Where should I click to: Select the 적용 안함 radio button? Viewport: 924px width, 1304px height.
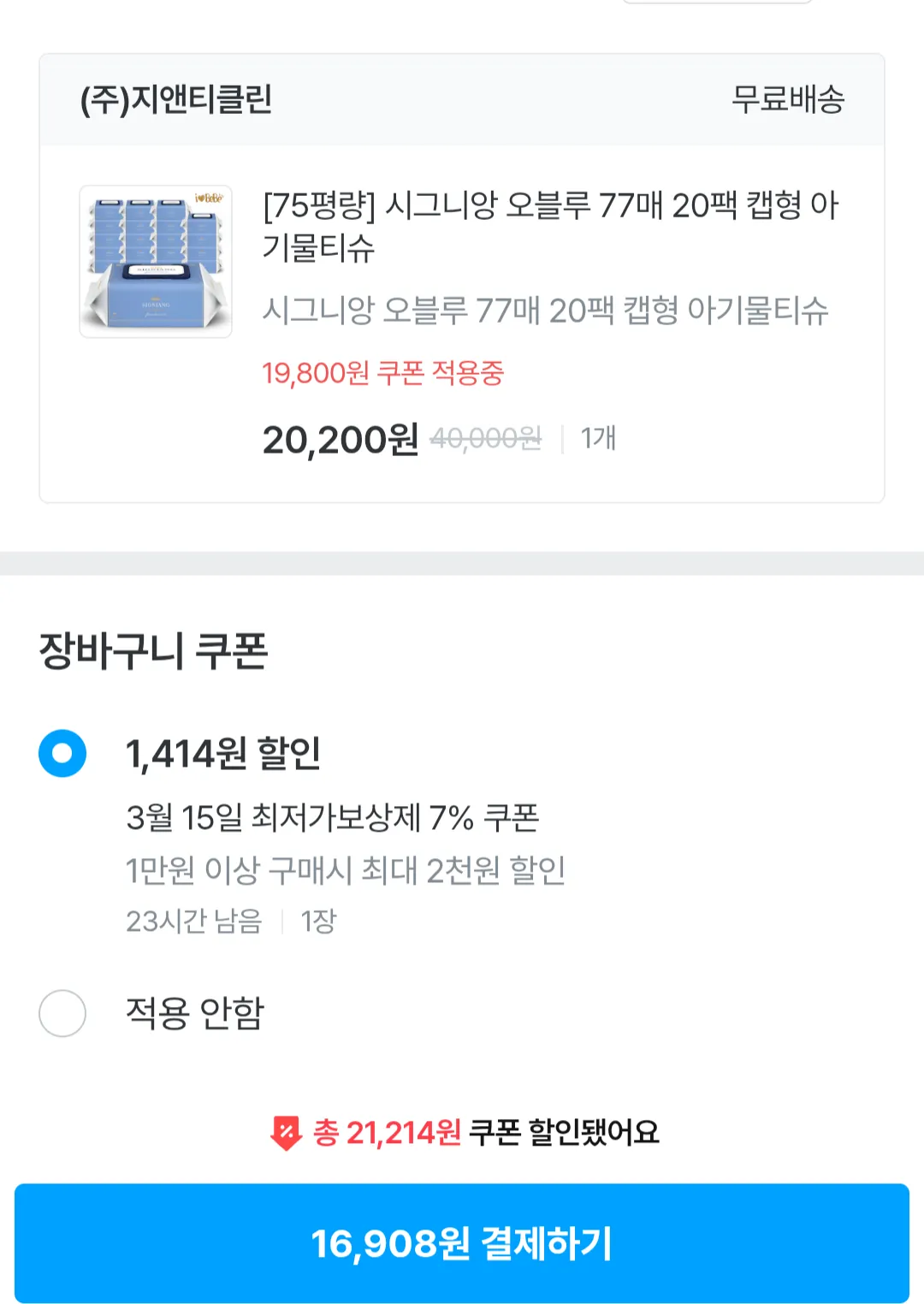click(x=62, y=1013)
